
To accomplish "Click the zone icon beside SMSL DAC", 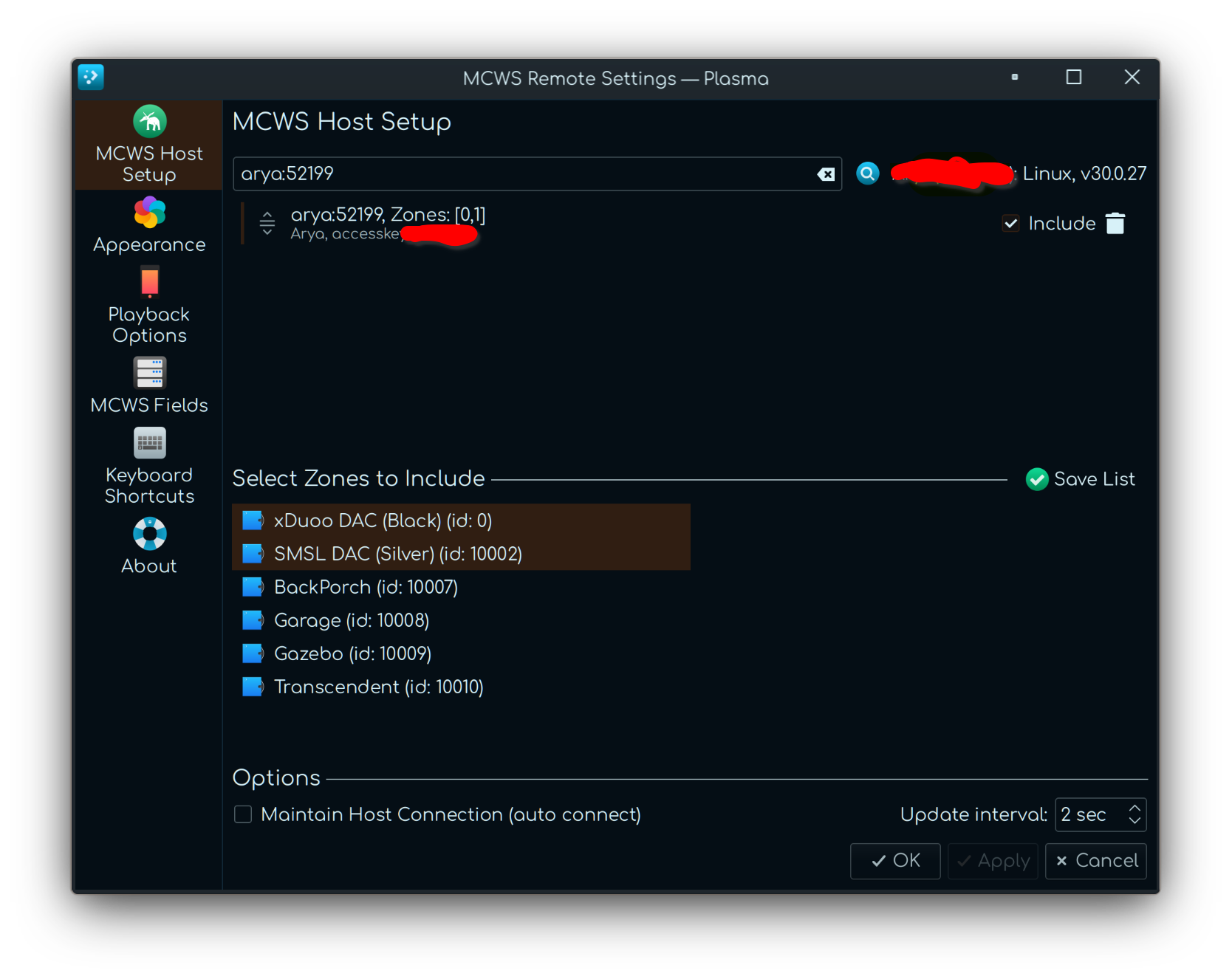I will pos(253,554).
